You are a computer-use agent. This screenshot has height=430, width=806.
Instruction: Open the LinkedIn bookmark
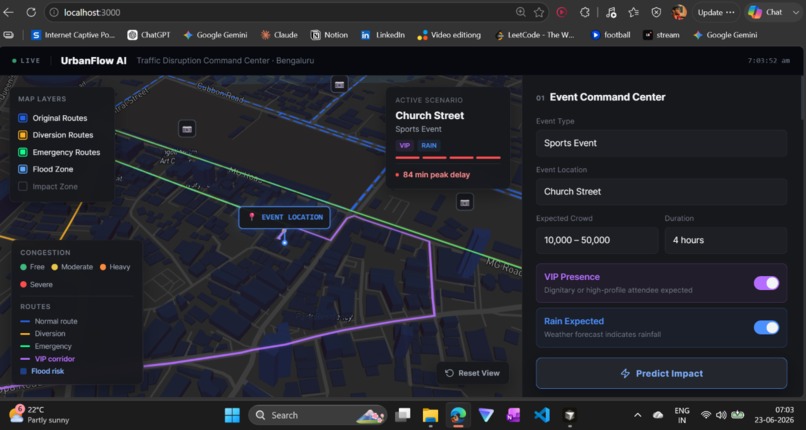tap(382, 35)
